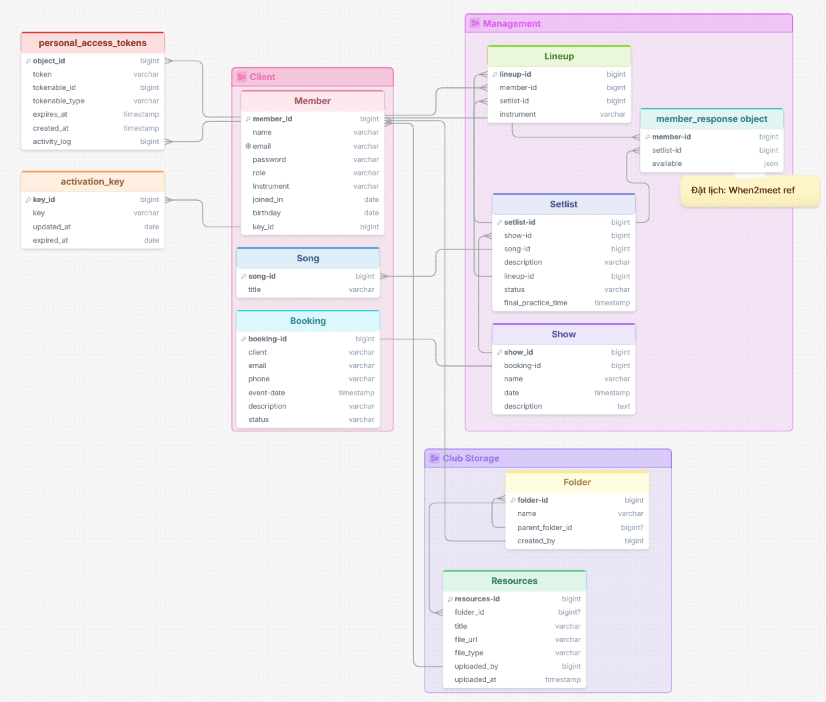This screenshot has height=702, width=826.
Task: Select the member_response object table header
Action: (712, 119)
